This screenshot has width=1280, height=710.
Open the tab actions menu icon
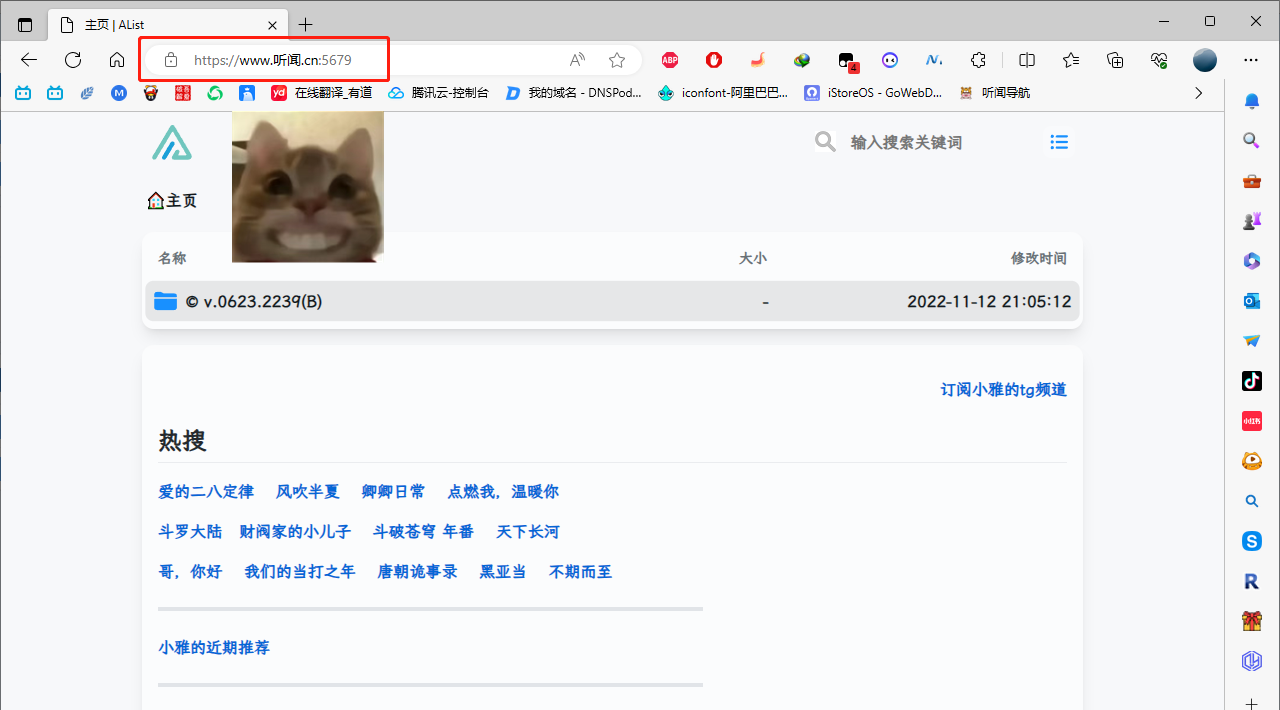[x=25, y=24]
